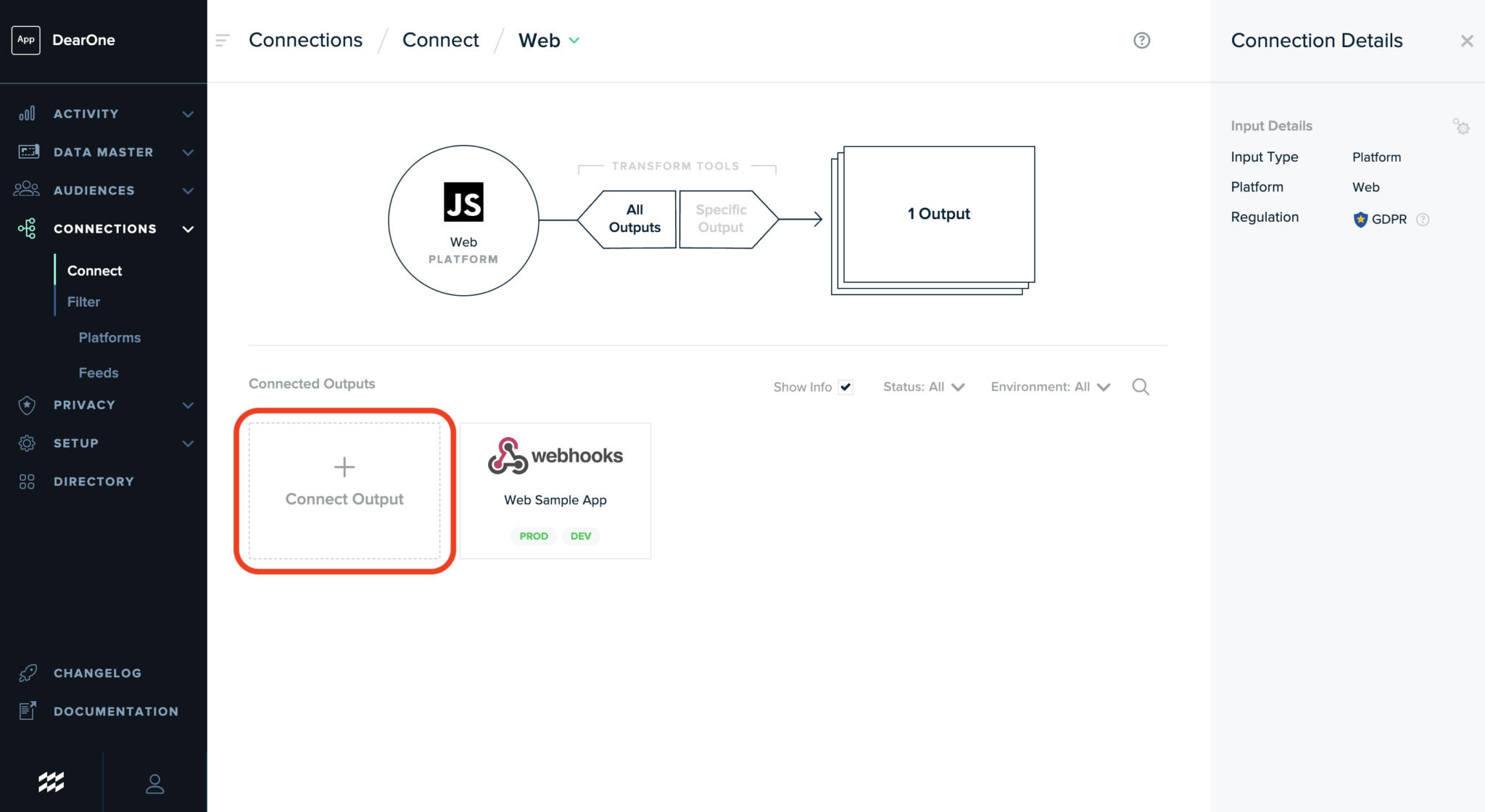Open the Status: All dropdown
Screen dimensions: 1485x812
[923, 387]
